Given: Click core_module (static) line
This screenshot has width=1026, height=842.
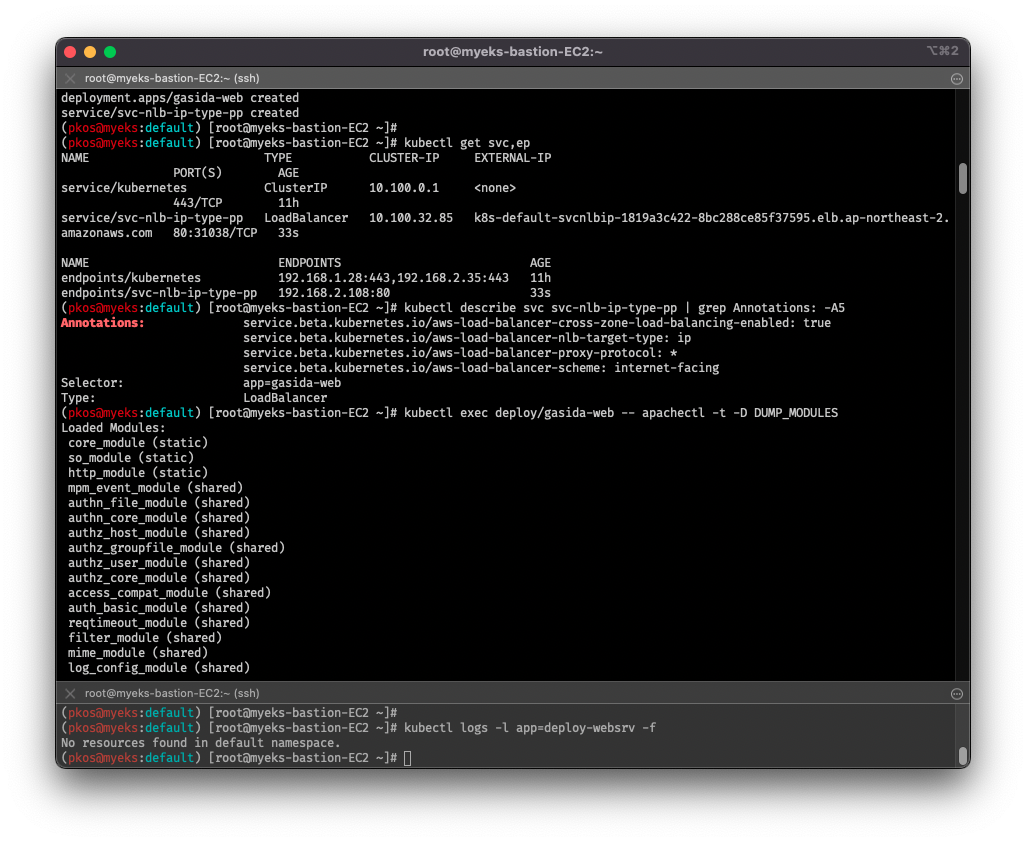Looking at the screenshot, I should coord(138,443).
